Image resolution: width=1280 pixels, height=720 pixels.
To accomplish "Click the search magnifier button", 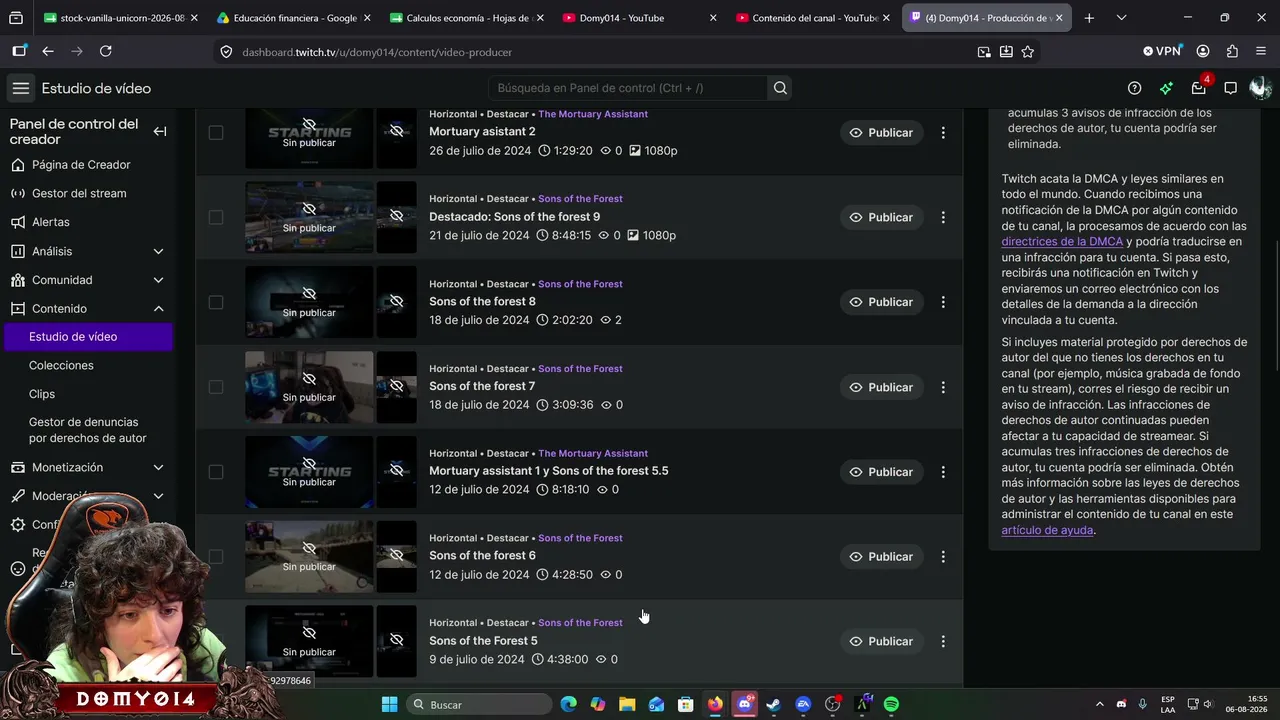I will [x=780, y=88].
